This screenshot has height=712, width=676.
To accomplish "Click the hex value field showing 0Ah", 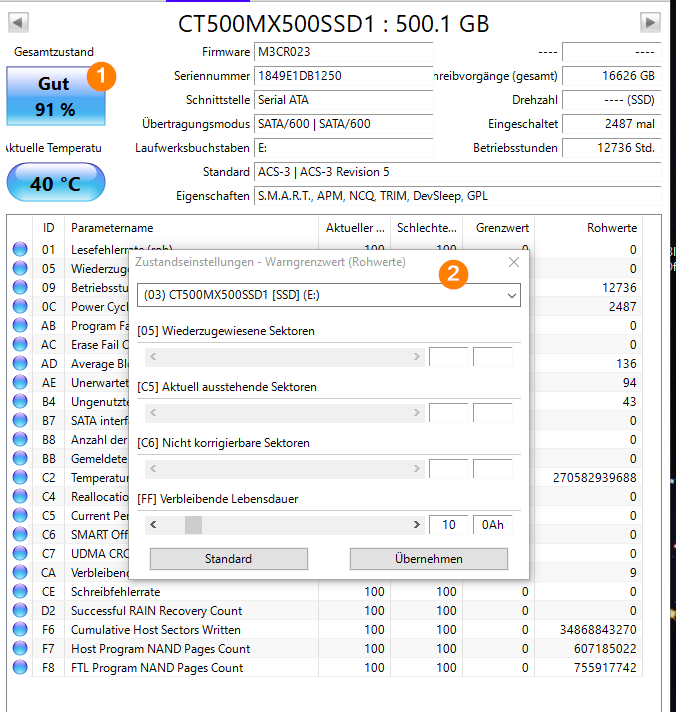I will (x=493, y=525).
